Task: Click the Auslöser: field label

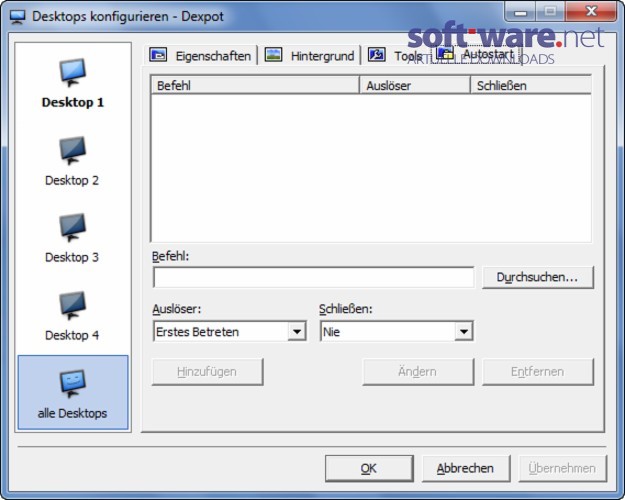Action: [177, 309]
